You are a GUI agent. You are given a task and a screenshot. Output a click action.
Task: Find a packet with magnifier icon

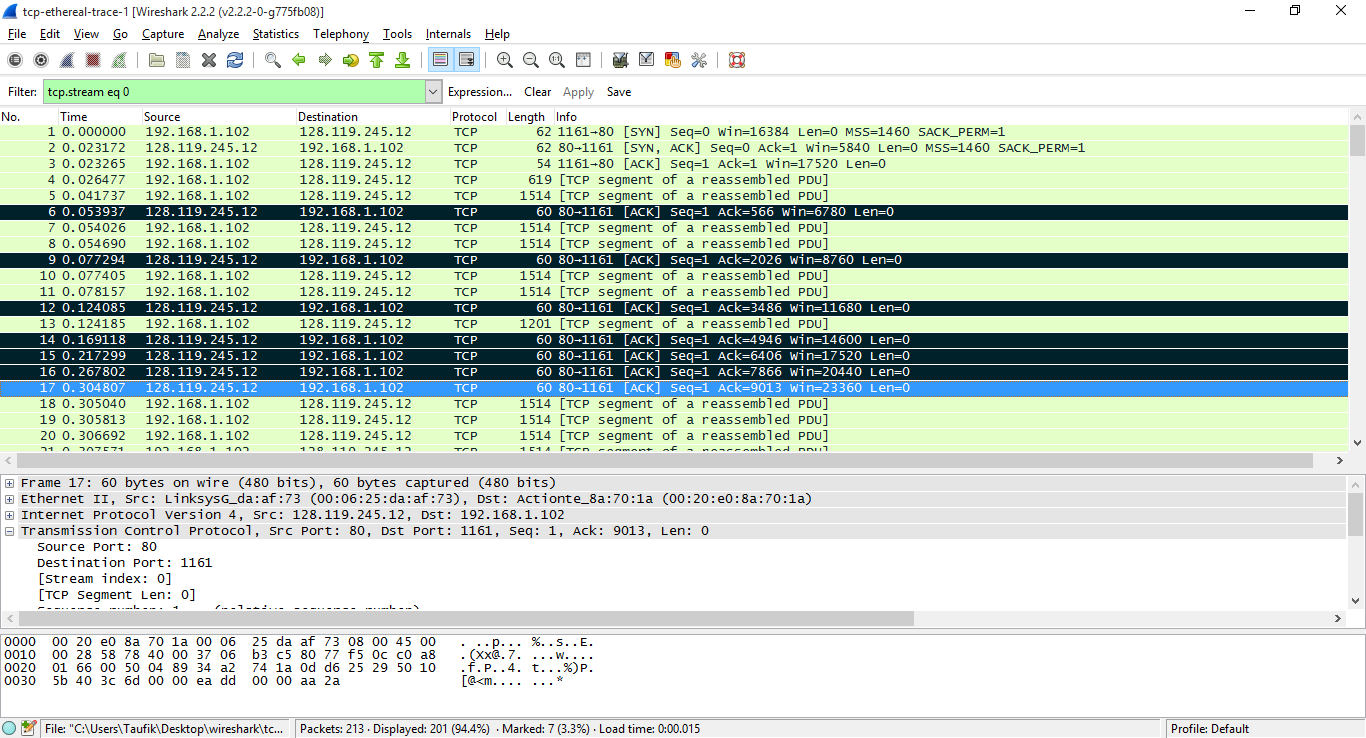click(273, 60)
